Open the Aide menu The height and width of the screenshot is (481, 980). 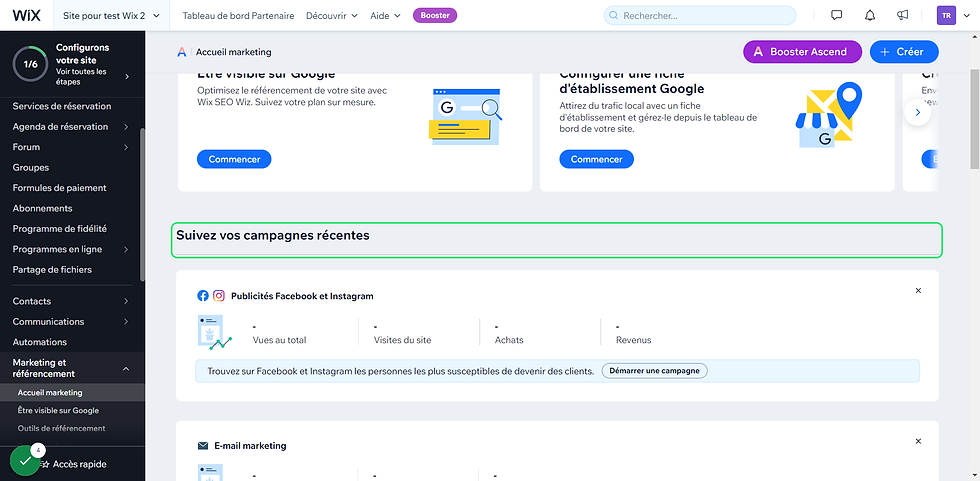[x=385, y=16]
